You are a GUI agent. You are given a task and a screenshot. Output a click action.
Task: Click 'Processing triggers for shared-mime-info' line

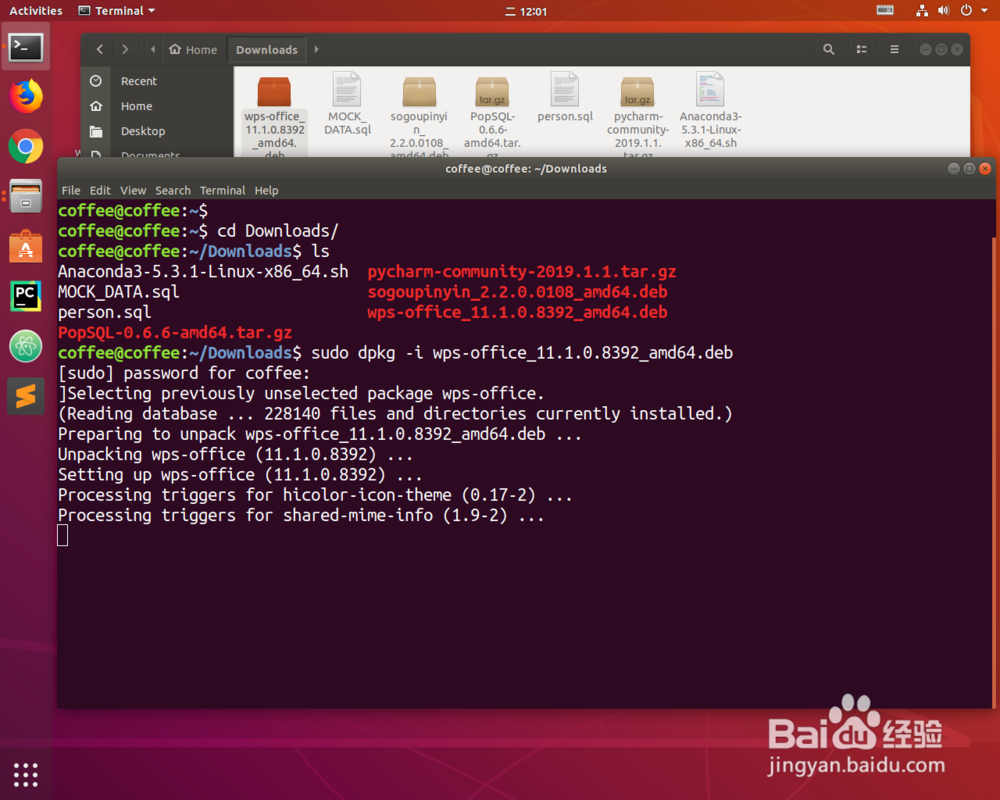click(301, 515)
